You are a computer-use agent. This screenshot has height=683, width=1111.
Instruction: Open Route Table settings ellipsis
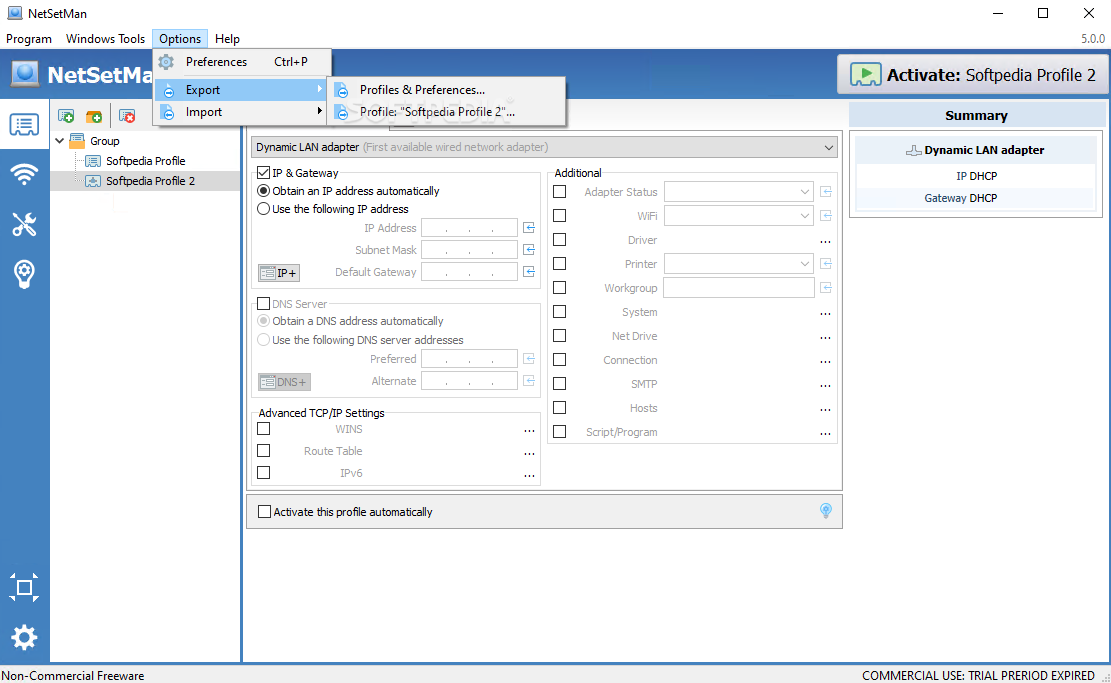click(x=529, y=453)
